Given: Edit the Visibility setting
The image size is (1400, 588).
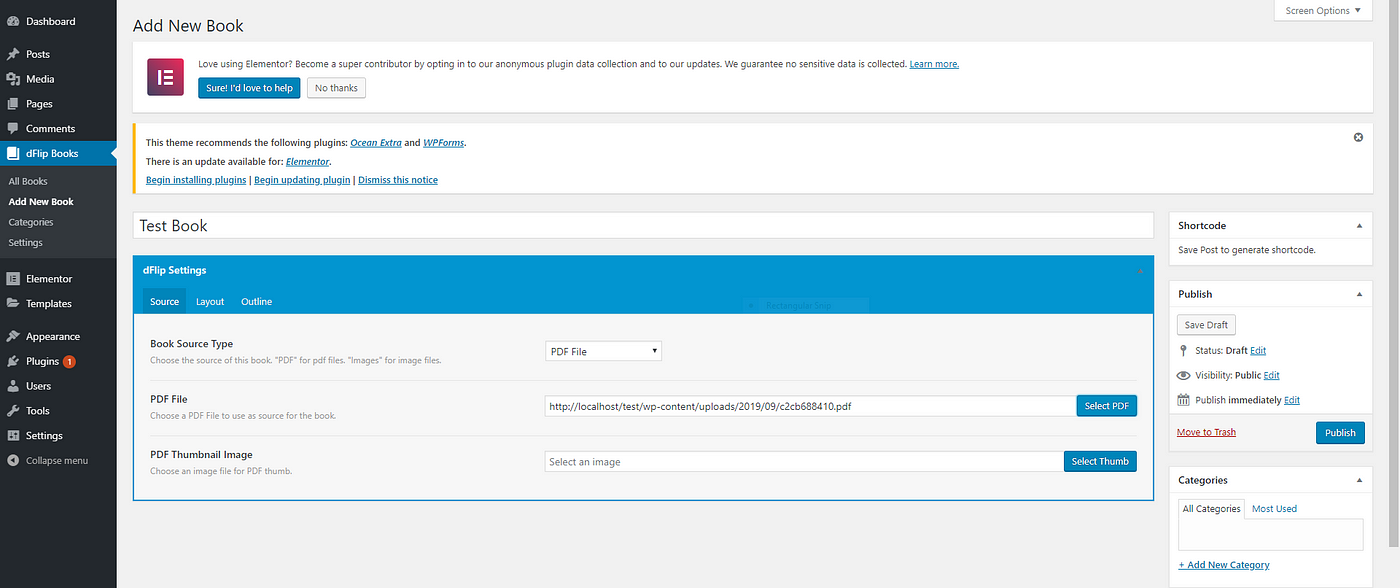Looking at the screenshot, I should [1271, 376].
